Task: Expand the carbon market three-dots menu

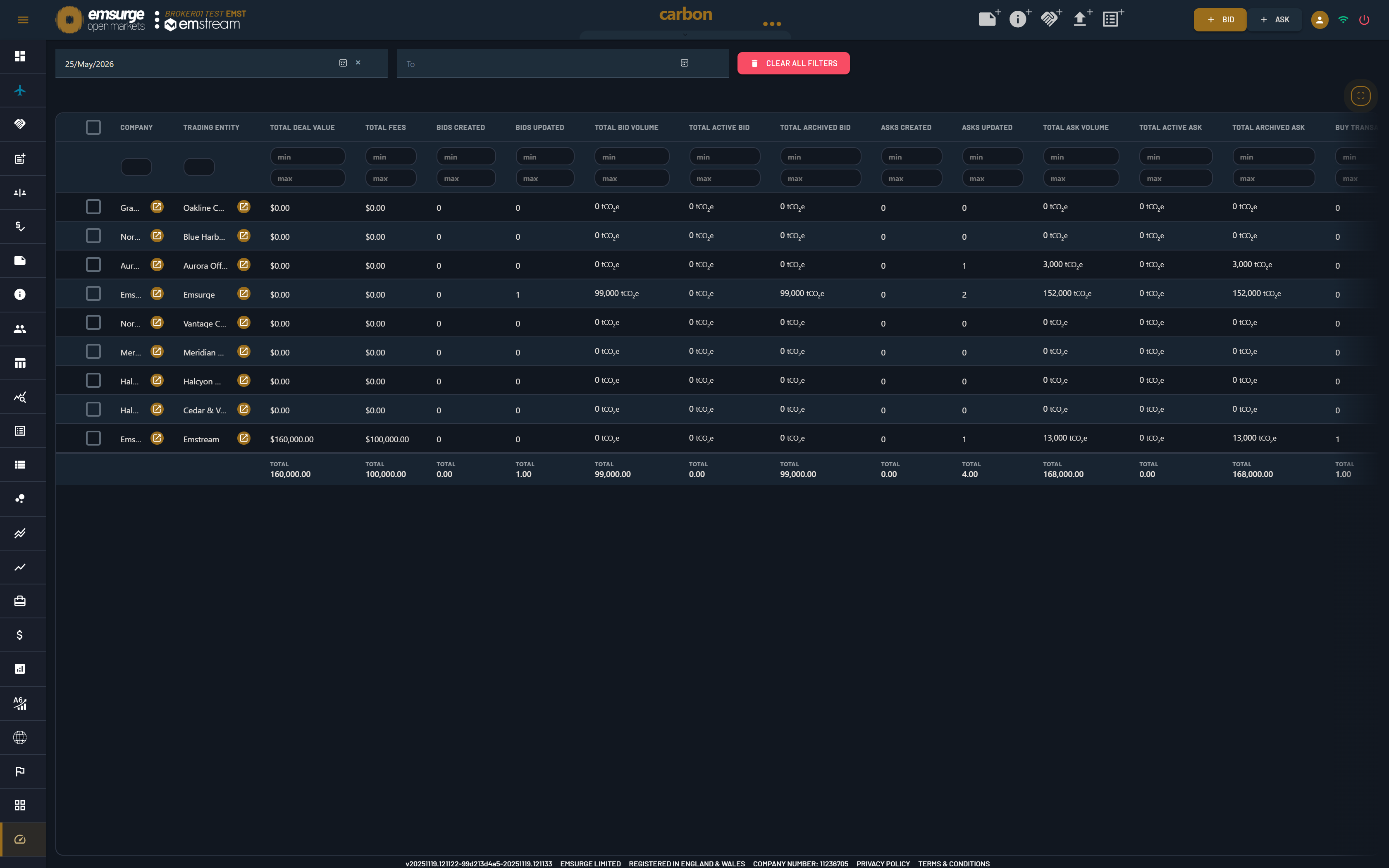Action: point(772,24)
